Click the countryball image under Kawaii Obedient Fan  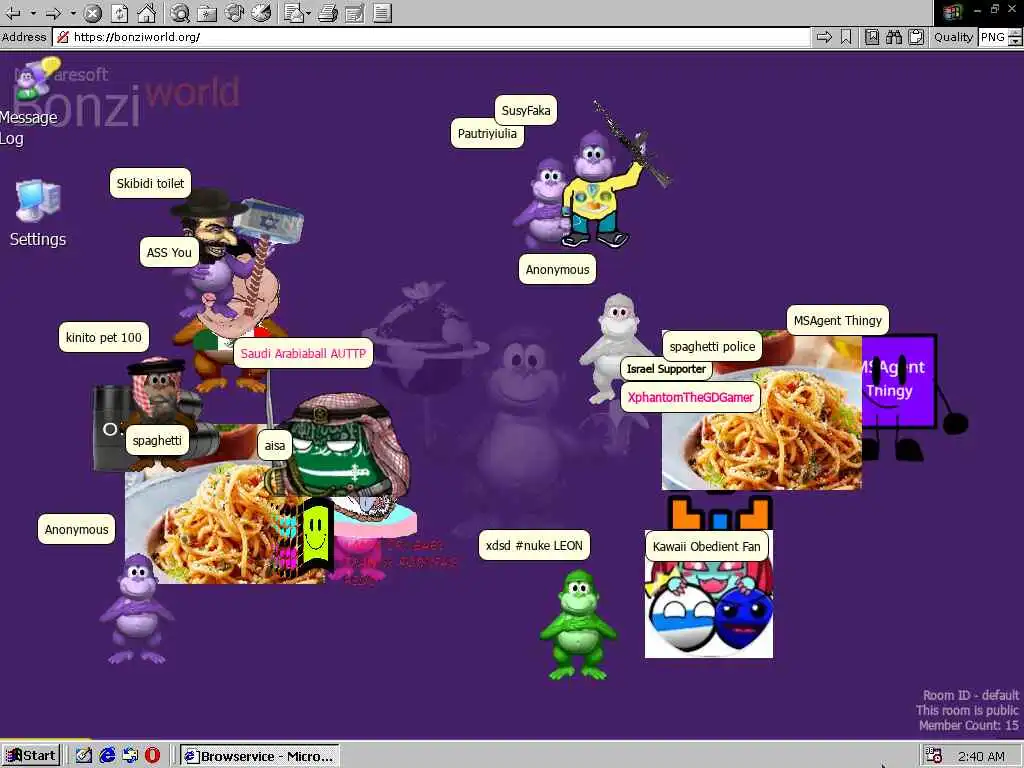(709, 609)
